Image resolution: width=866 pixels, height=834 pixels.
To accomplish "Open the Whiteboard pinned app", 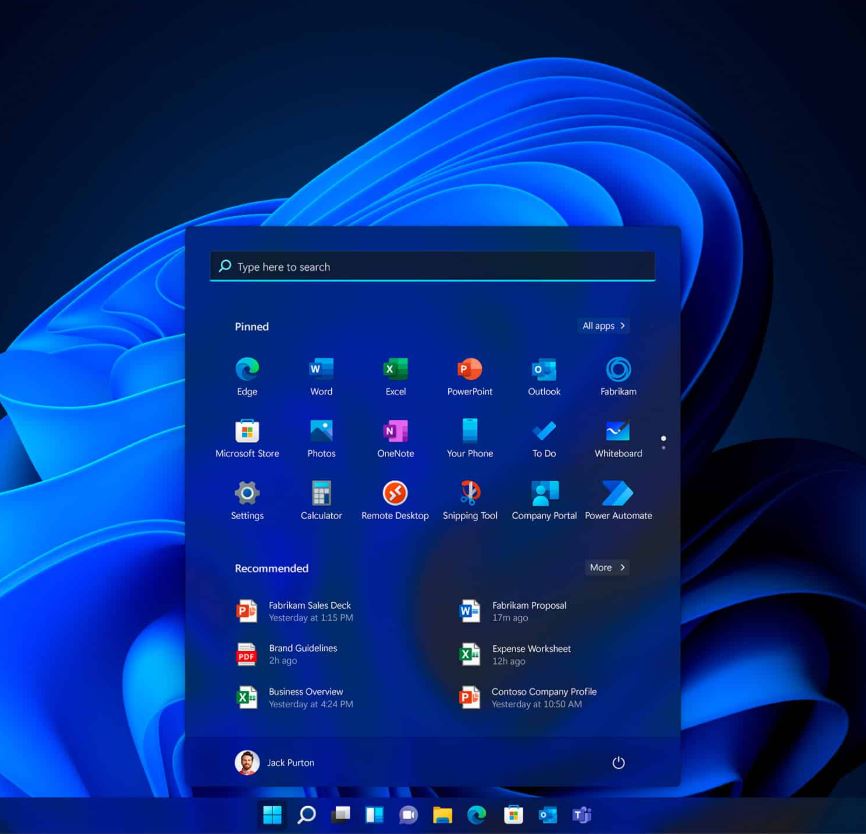I will [618, 432].
